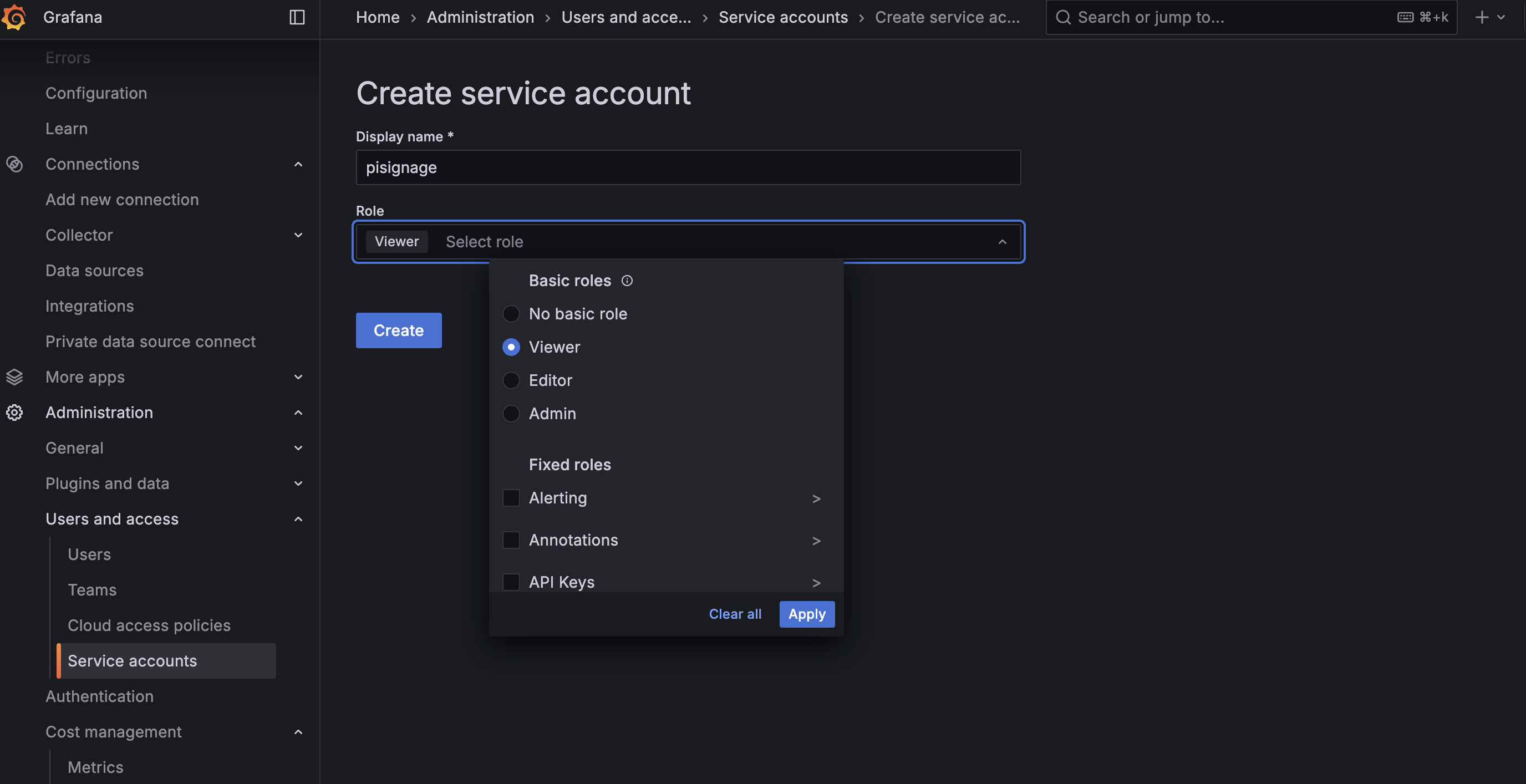The height and width of the screenshot is (784, 1526).
Task: Expand the API Keys submenu arrow
Action: tap(816, 583)
